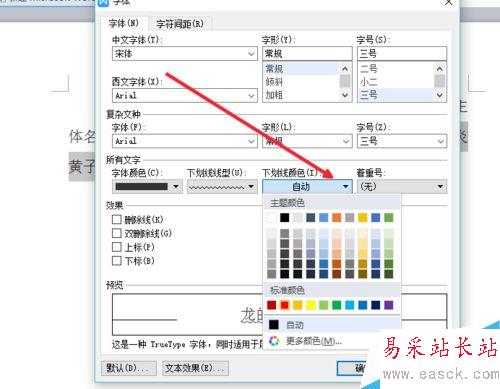Viewport: 500px width, 389px height.
Task: Click the 字号(S) input field
Action: click(402, 54)
